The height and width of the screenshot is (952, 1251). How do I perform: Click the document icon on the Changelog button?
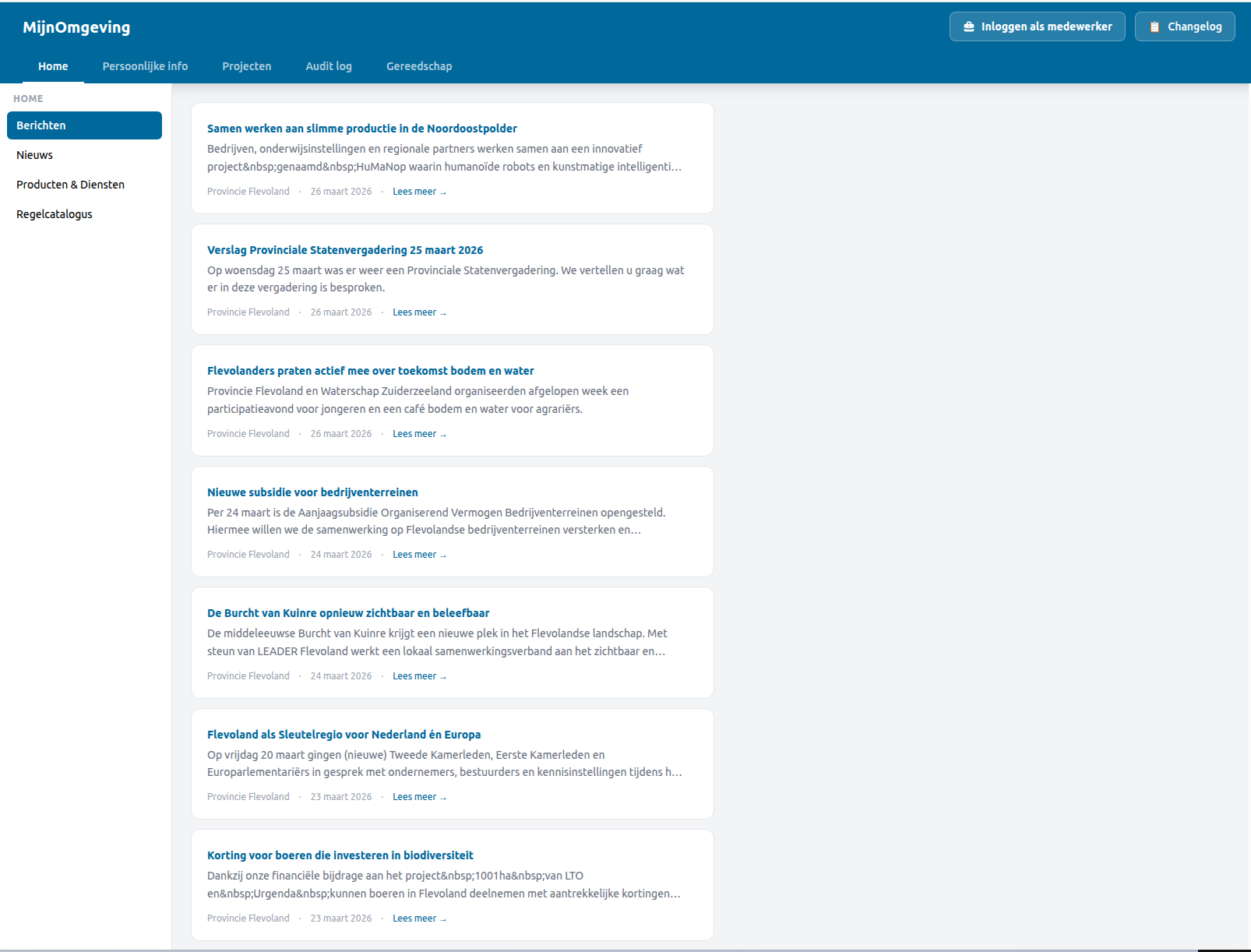1153,26
